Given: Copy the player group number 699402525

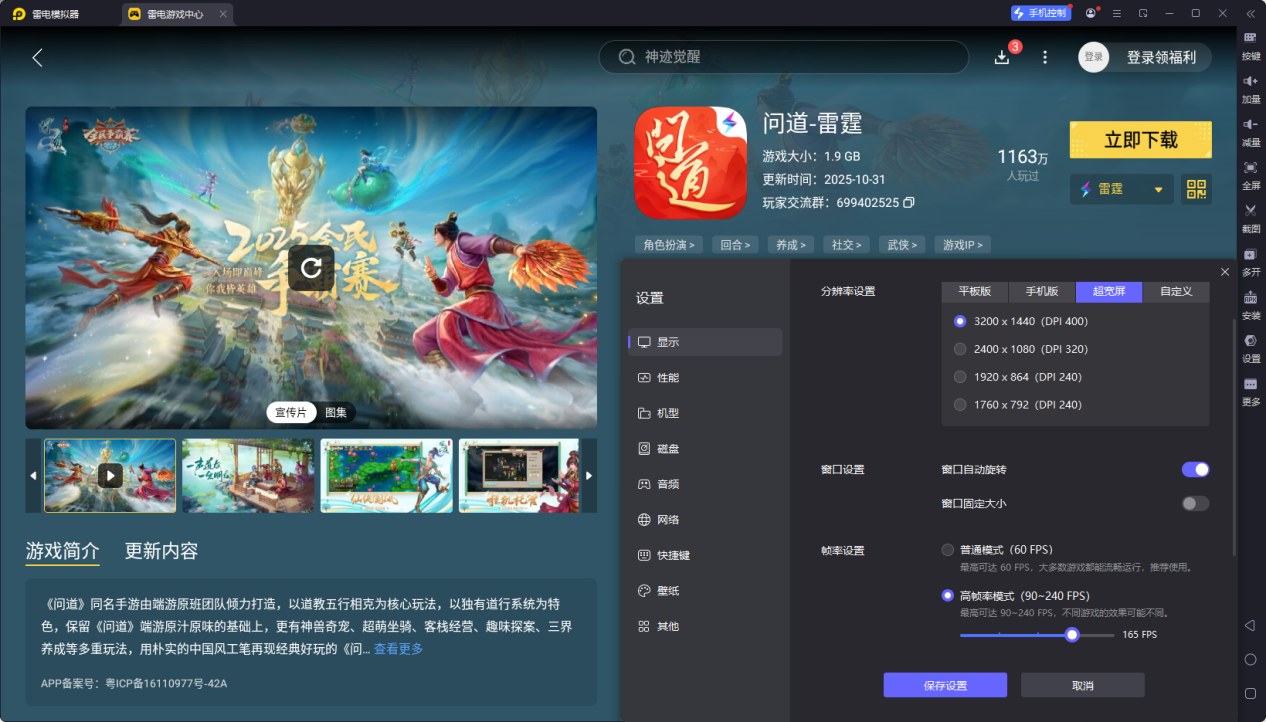Looking at the screenshot, I should click(908, 203).
